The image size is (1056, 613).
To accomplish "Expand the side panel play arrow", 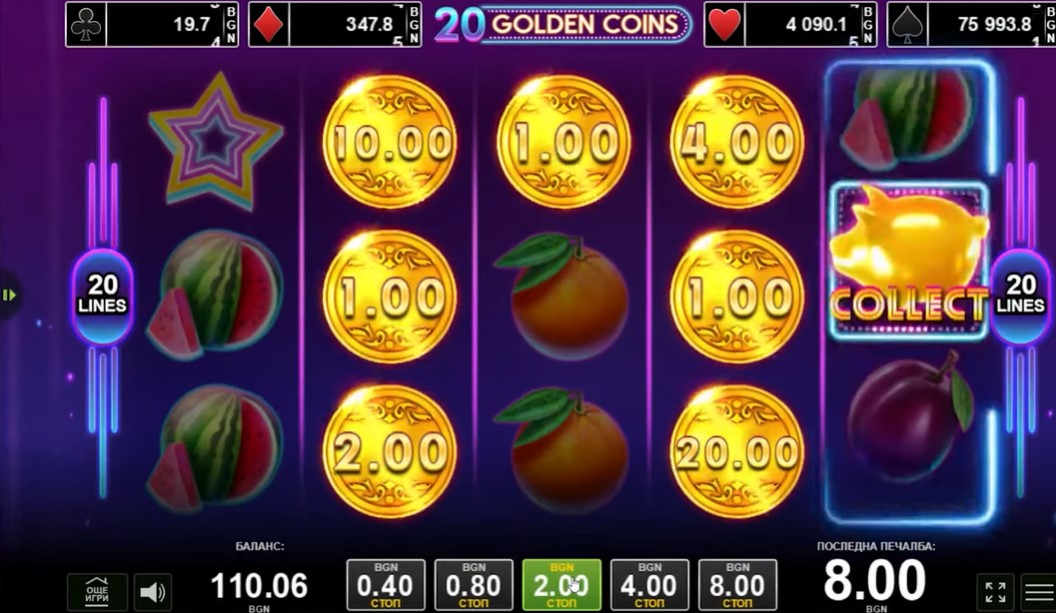I will (9, 295).
